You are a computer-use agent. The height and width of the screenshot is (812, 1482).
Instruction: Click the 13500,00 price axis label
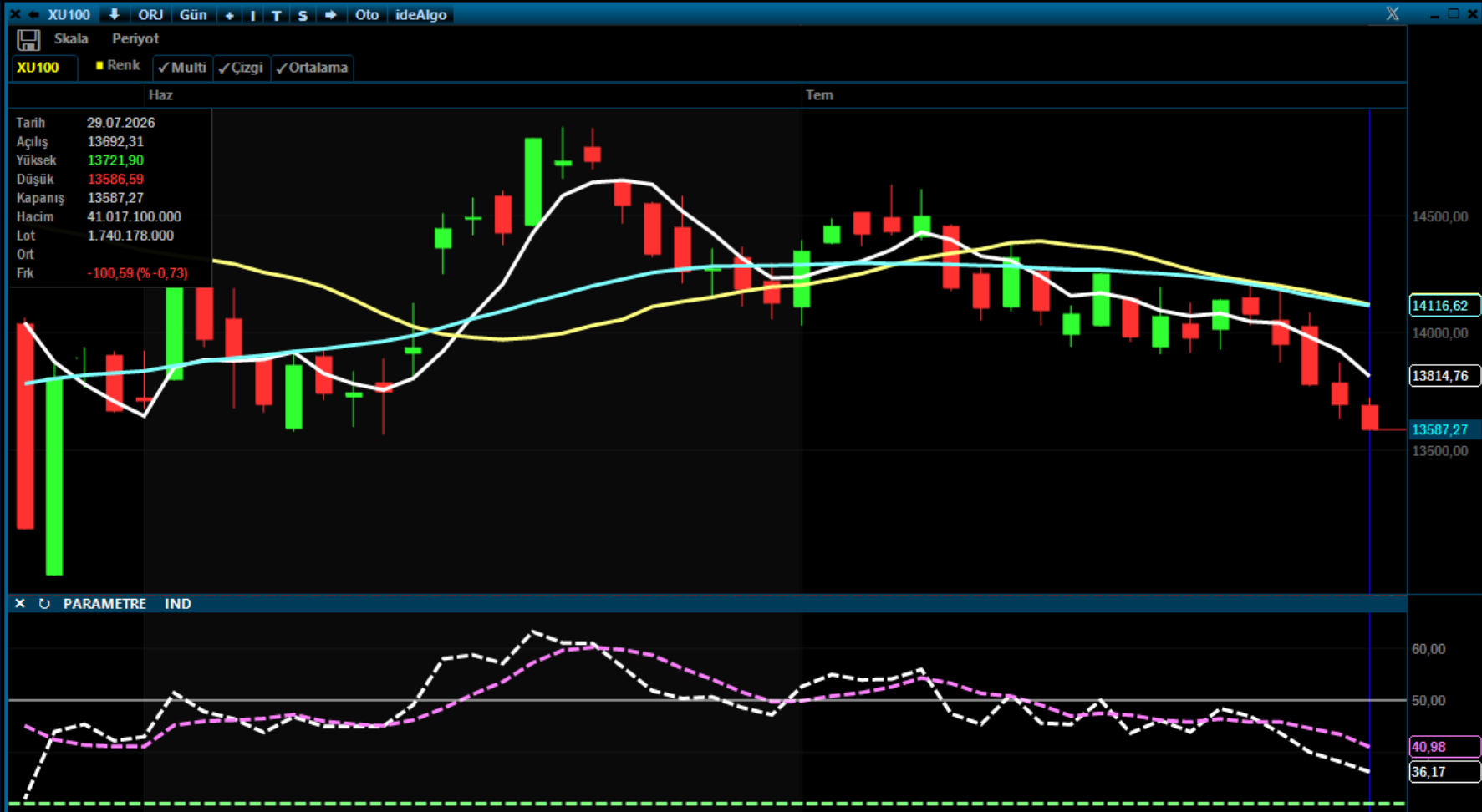1439,451
